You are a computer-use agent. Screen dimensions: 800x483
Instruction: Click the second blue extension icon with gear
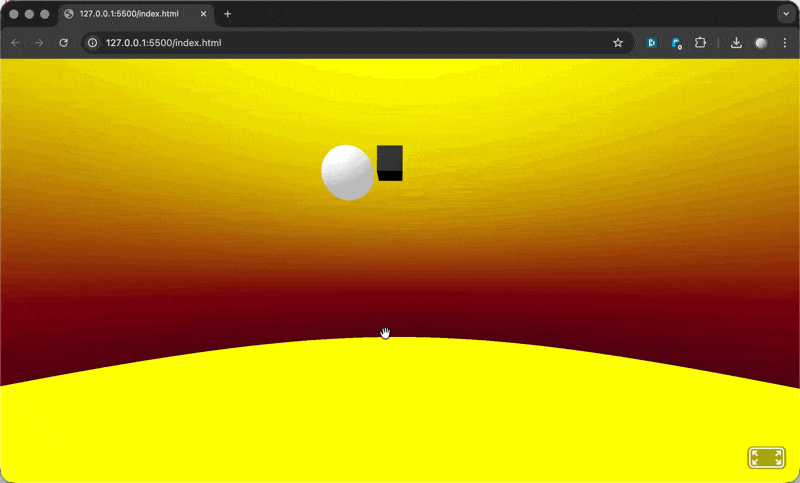click(677, 43)
